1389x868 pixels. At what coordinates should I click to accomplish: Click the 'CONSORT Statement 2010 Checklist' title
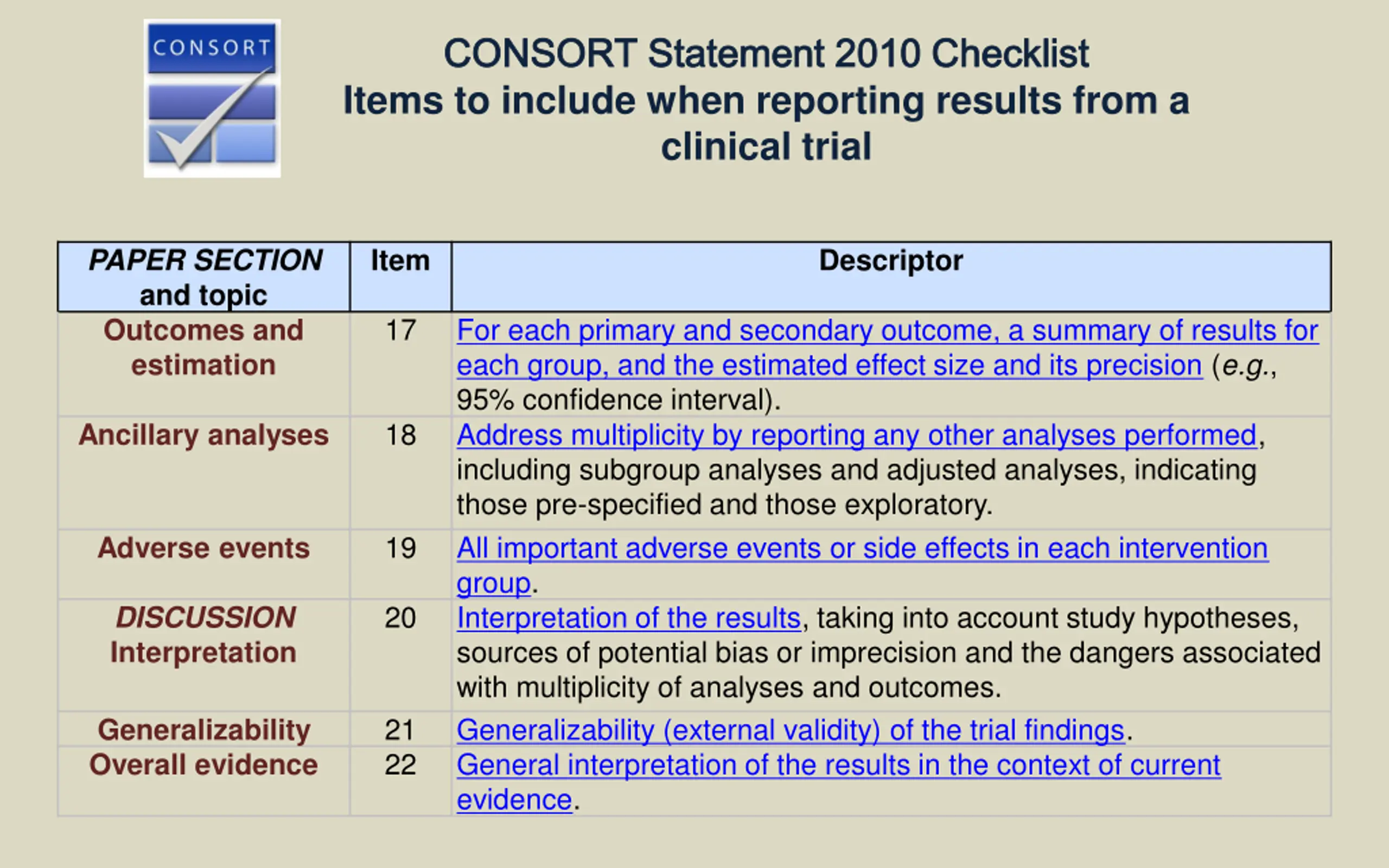tap(766, 53)
